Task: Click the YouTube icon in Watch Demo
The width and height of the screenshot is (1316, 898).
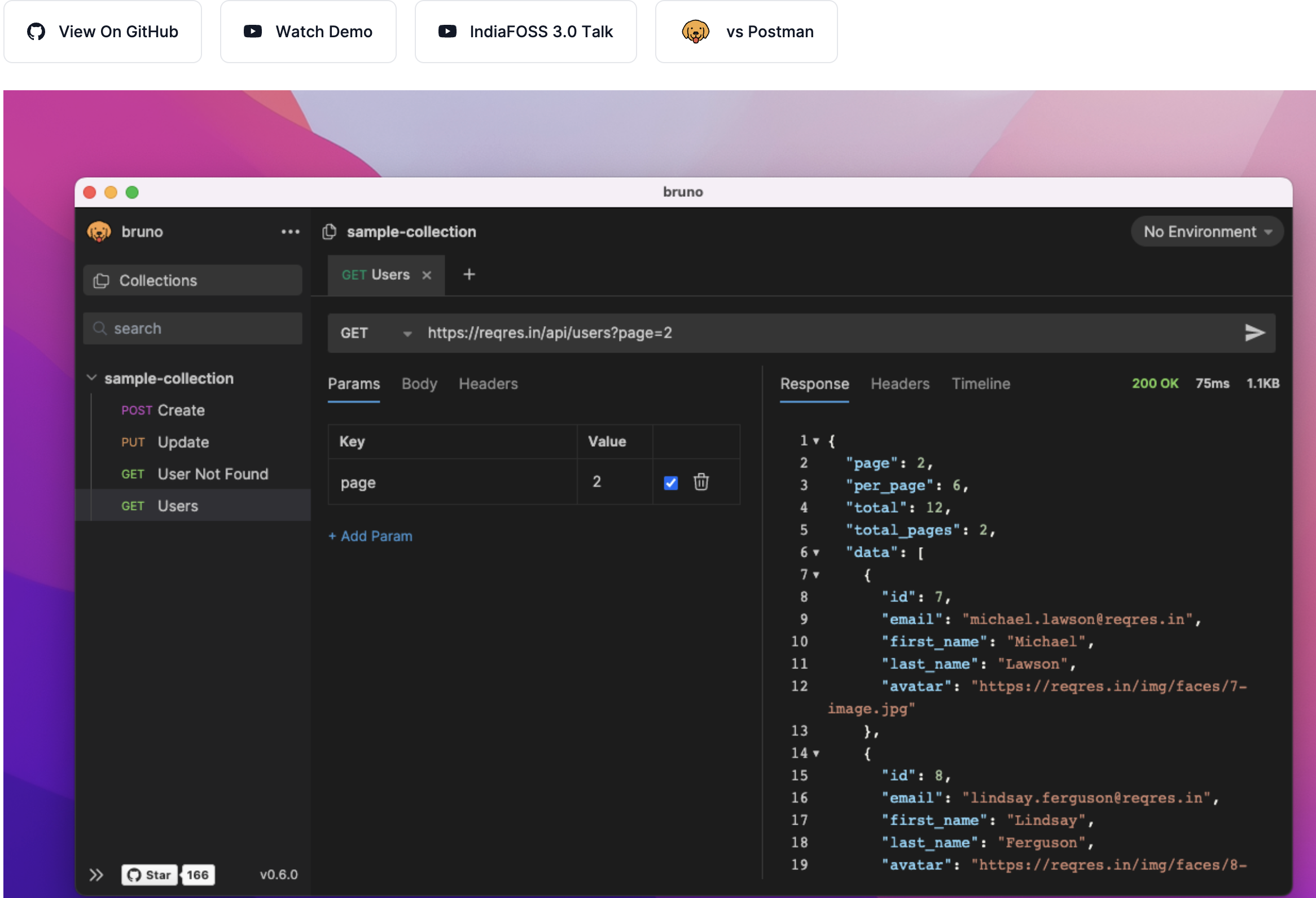Action: tap(253, 31)
